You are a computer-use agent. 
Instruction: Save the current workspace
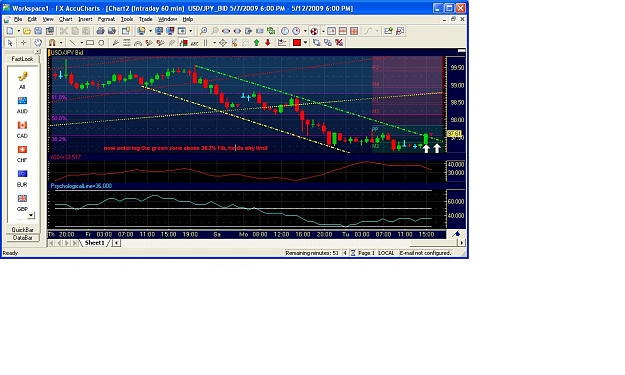(x=38, y=31)
